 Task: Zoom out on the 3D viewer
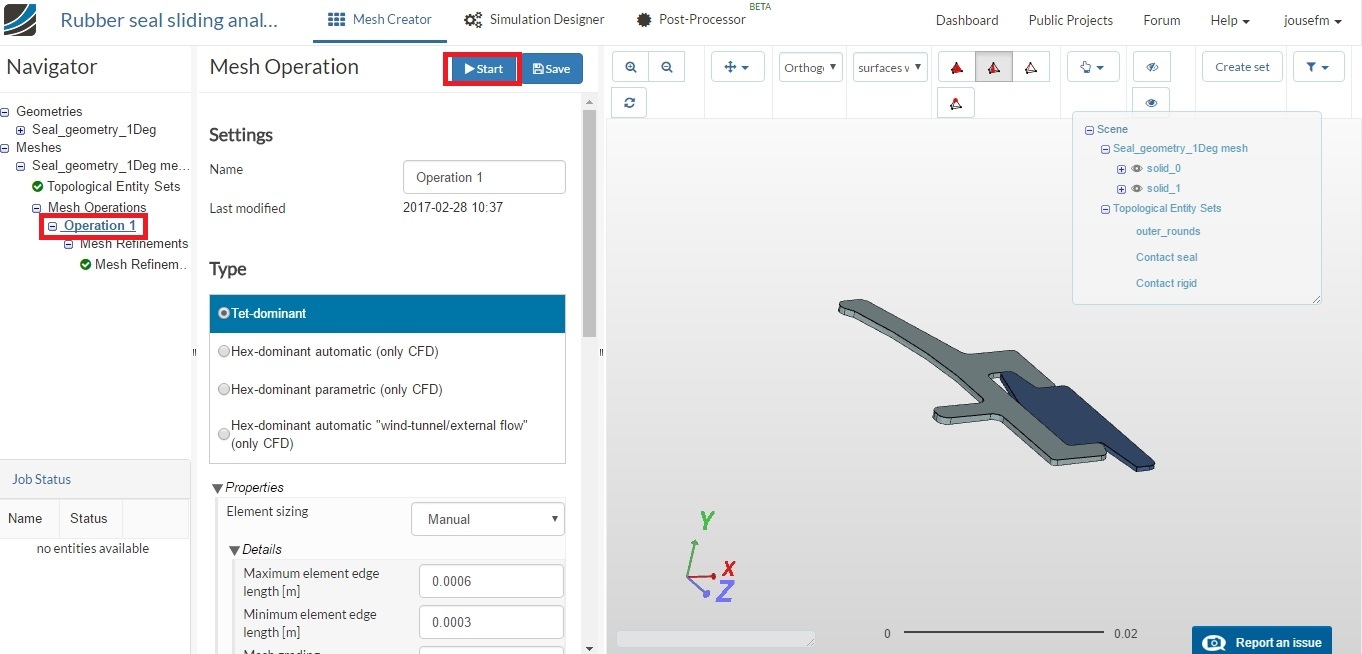click(666, 67)
